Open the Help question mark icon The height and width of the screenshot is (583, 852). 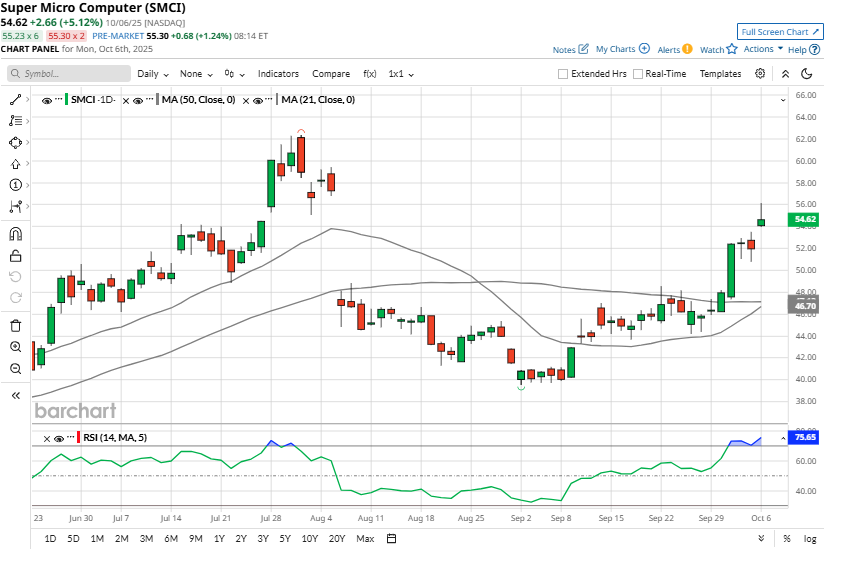(x=815, y=49)
